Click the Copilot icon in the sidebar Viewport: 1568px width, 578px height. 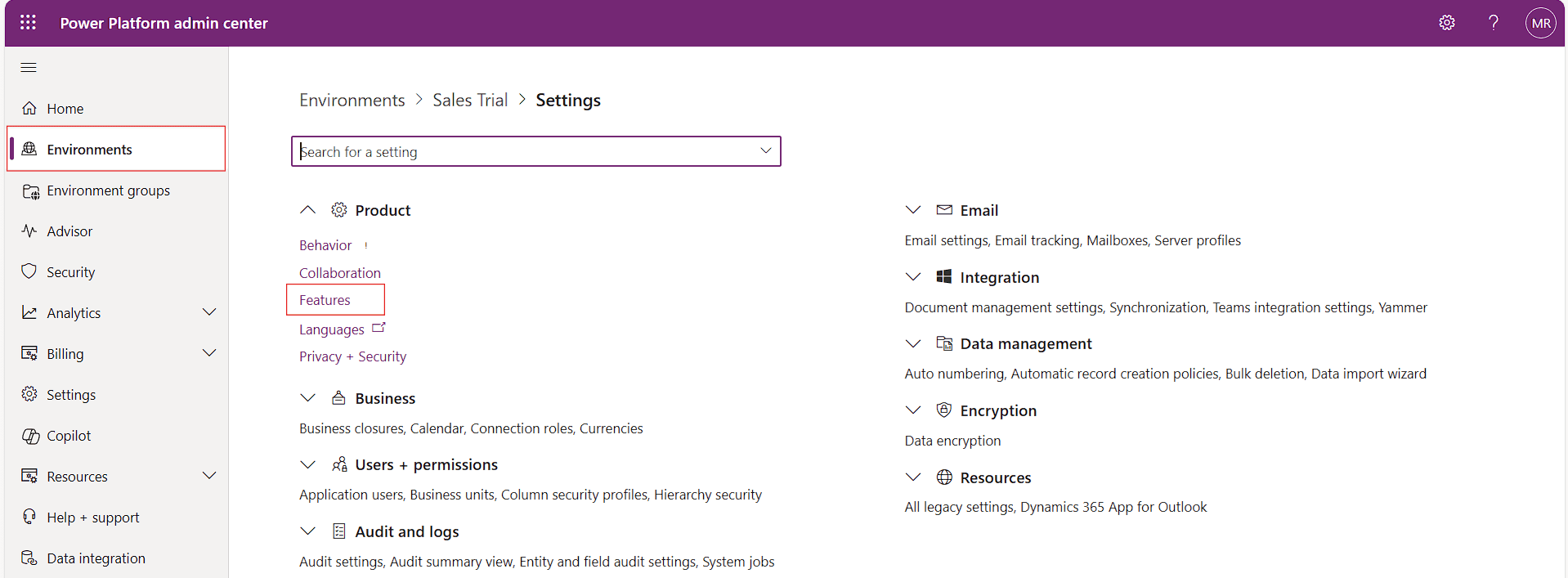[x=30, y=436]
